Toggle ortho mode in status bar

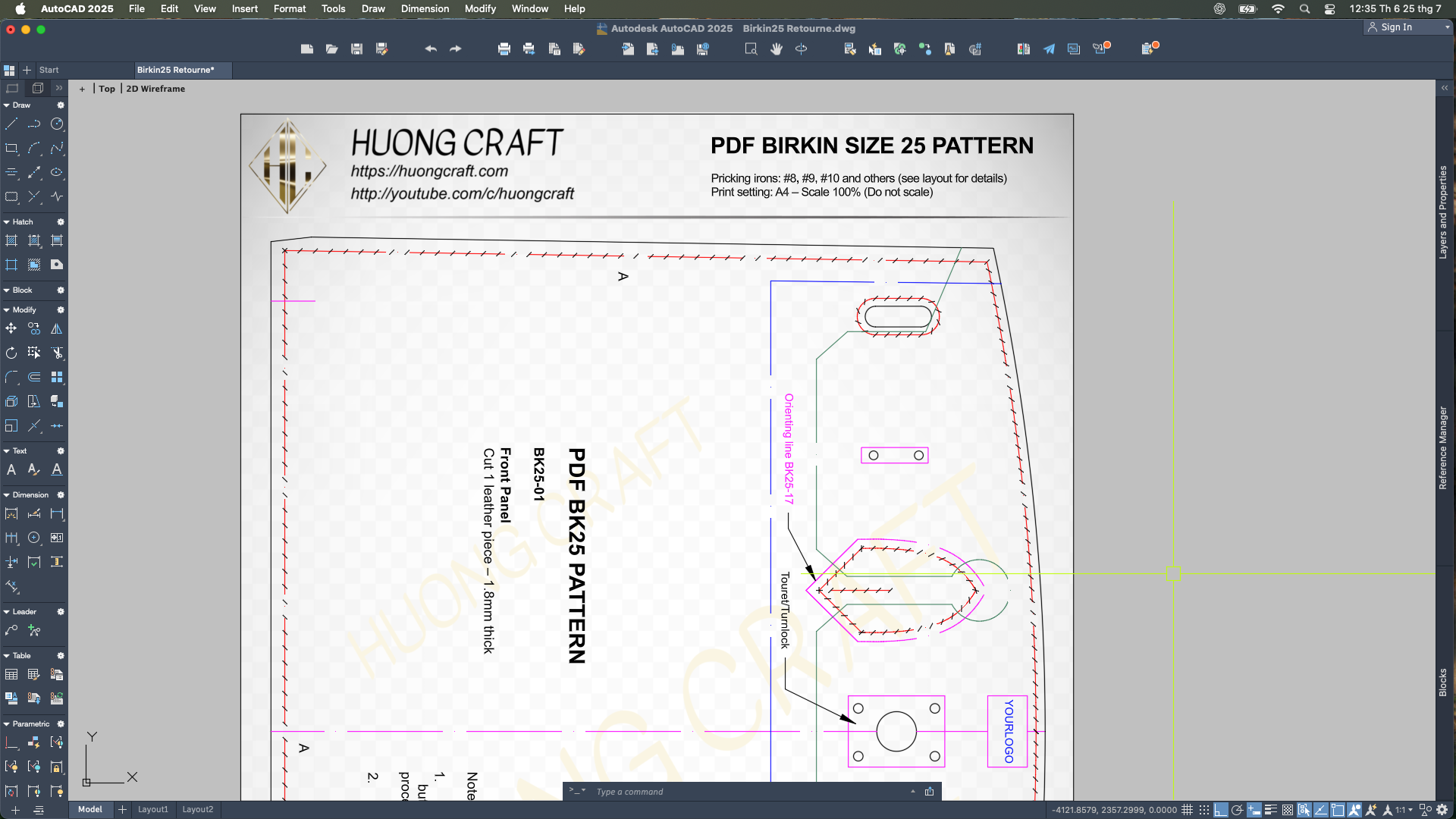[x=1221, y=810]
